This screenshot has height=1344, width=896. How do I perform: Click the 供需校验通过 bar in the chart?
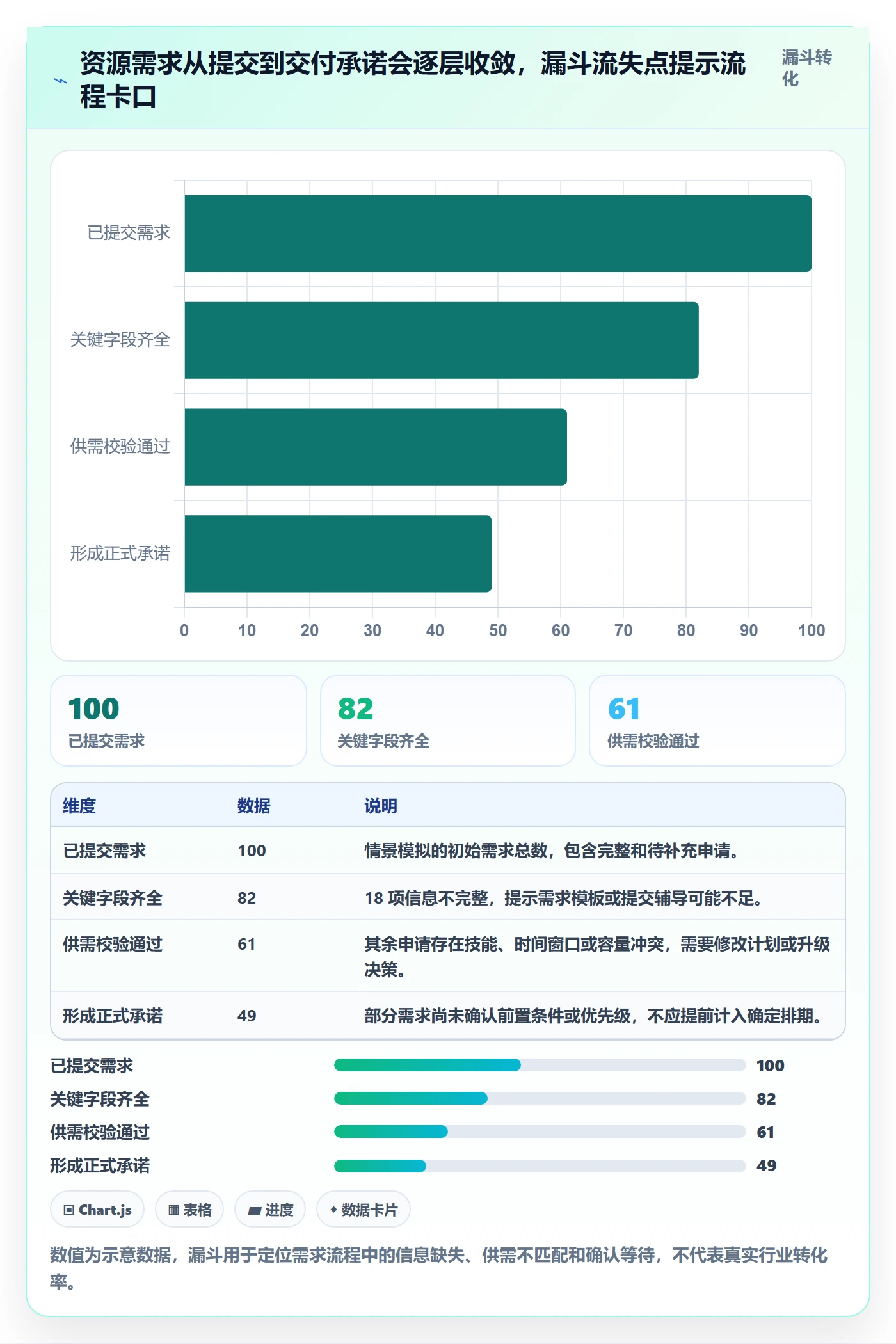point(376,447)
